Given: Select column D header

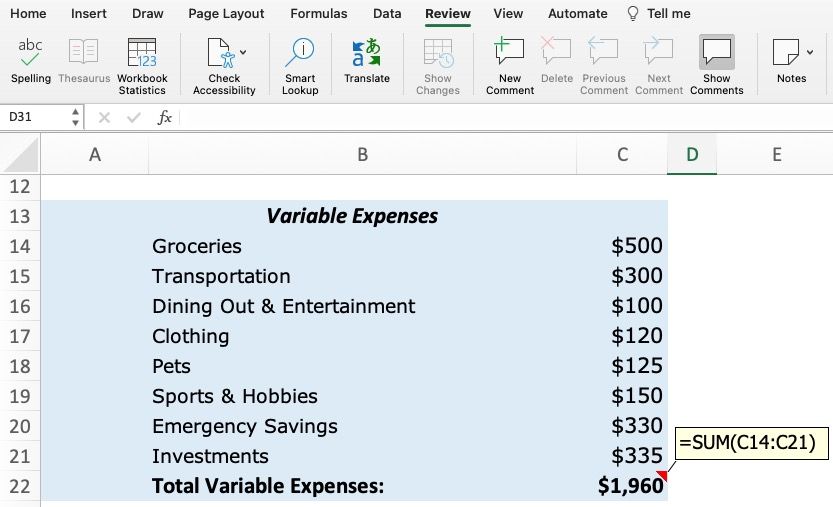Looking at the screenshot, I should click(x=692, y=155).
